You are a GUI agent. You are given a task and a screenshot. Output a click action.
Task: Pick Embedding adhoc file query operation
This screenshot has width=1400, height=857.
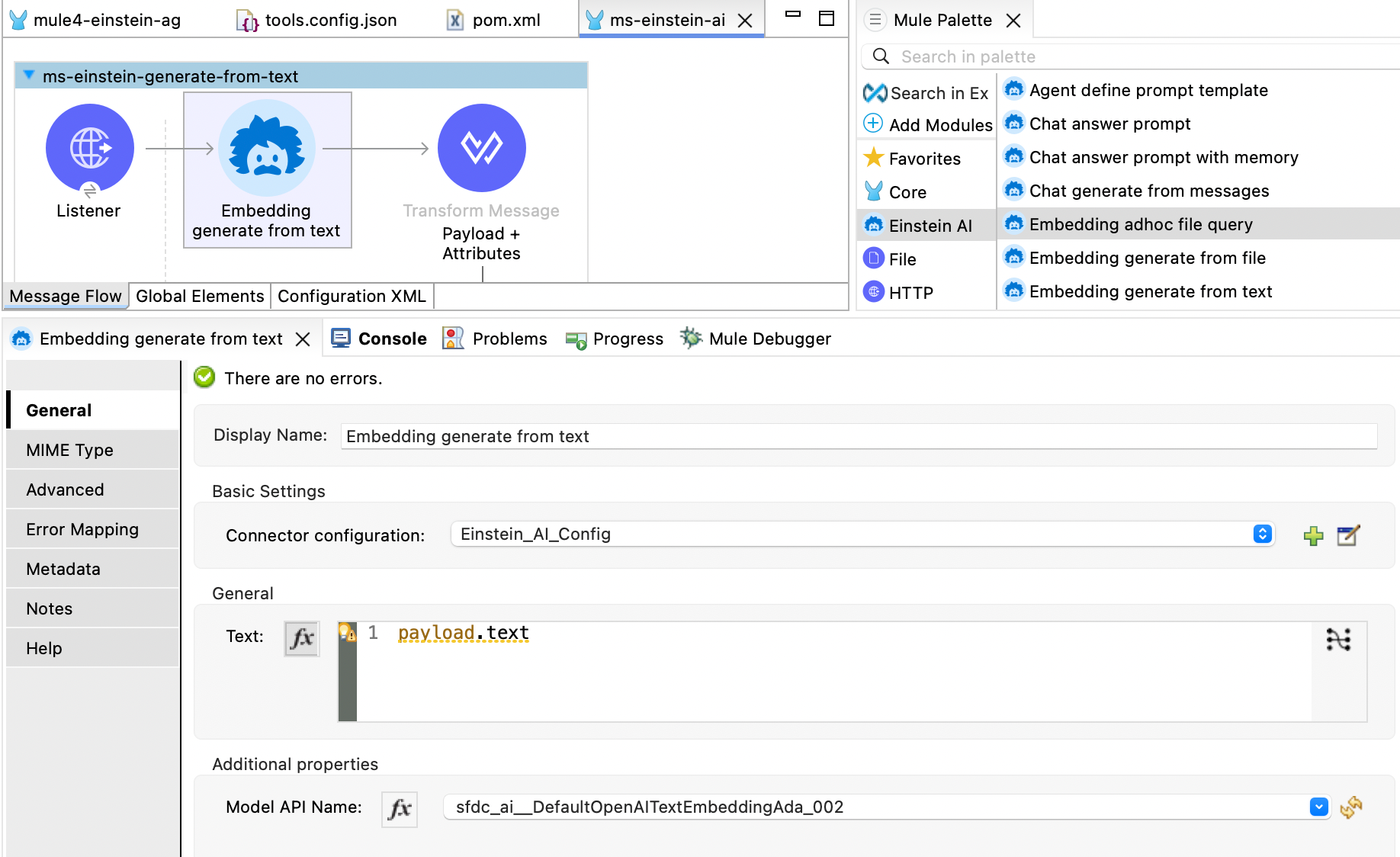click(x=1199, y=224)
